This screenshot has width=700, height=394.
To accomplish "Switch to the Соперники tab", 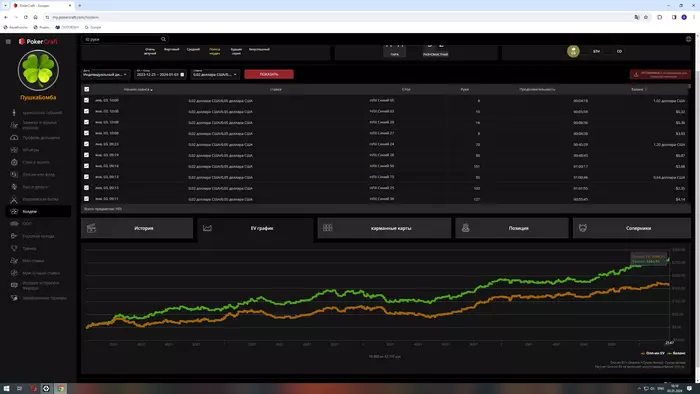I will tap(632, 228).
